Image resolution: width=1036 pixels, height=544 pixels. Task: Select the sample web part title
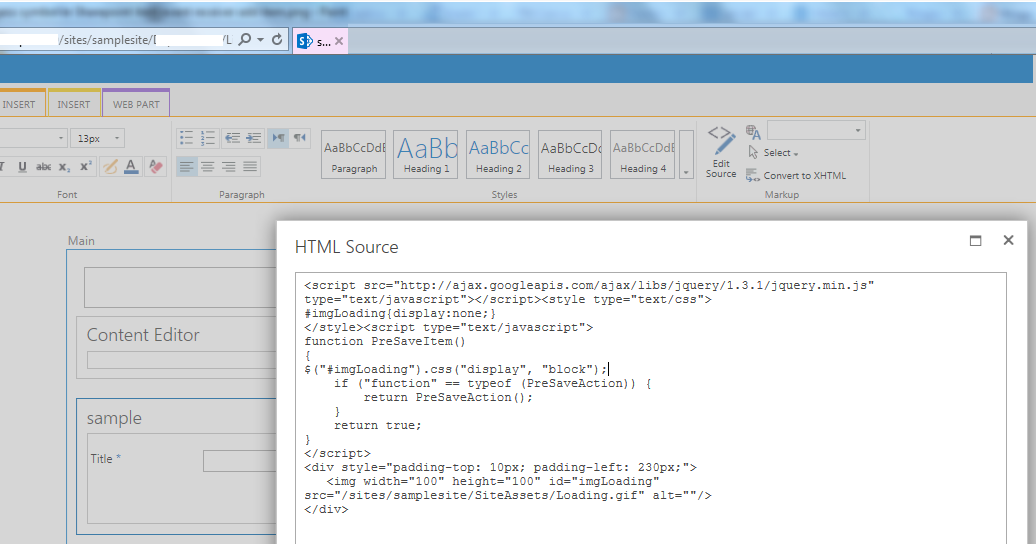(114, 418)
